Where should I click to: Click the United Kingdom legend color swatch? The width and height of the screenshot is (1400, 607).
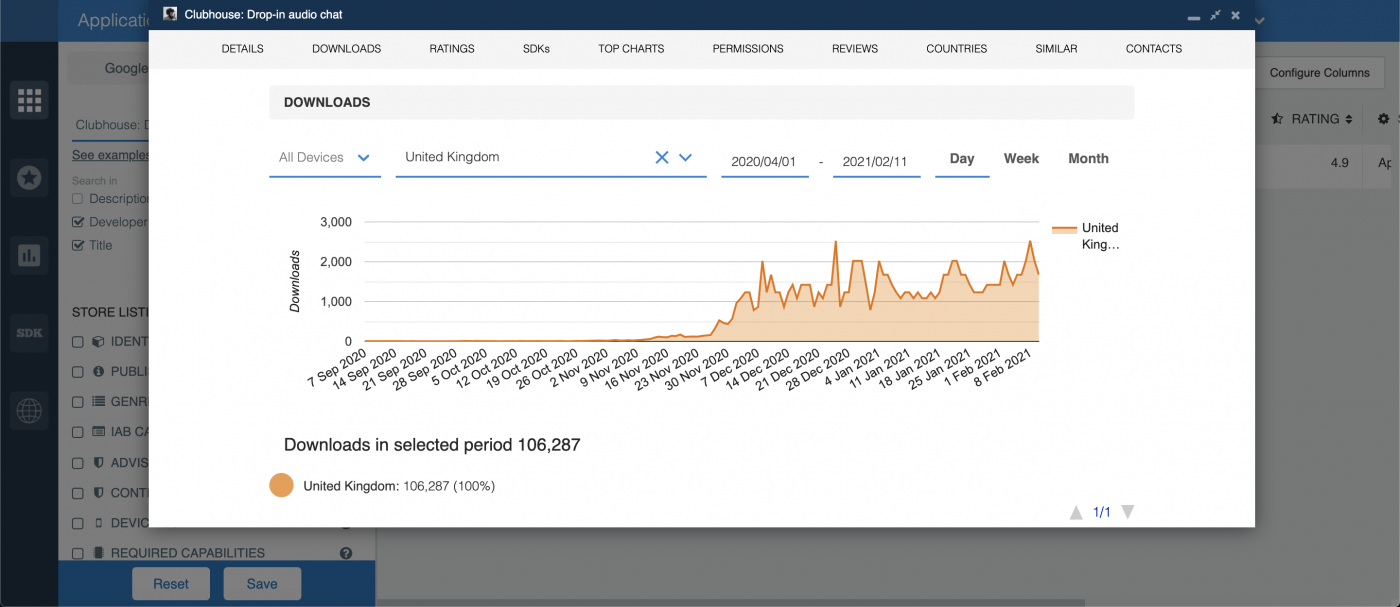click(x=281, y=484)
